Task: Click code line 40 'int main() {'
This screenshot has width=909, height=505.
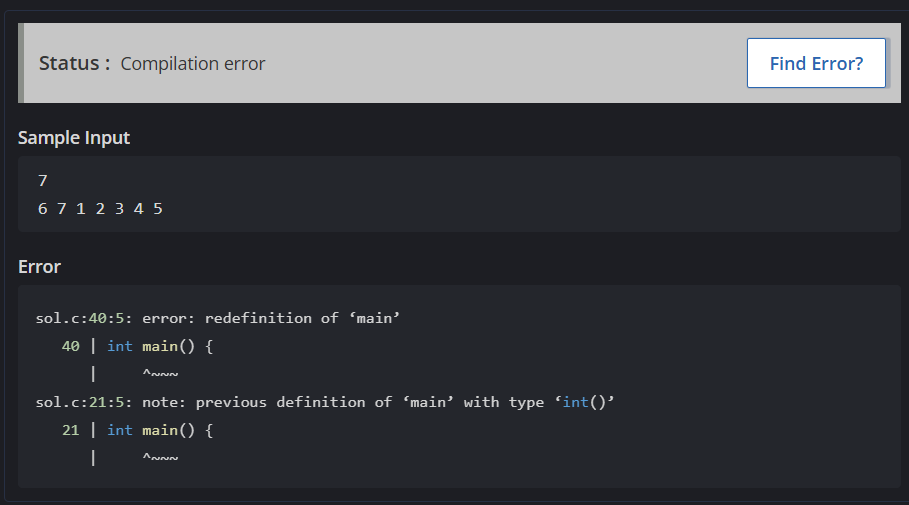Action: click(137, 346)
